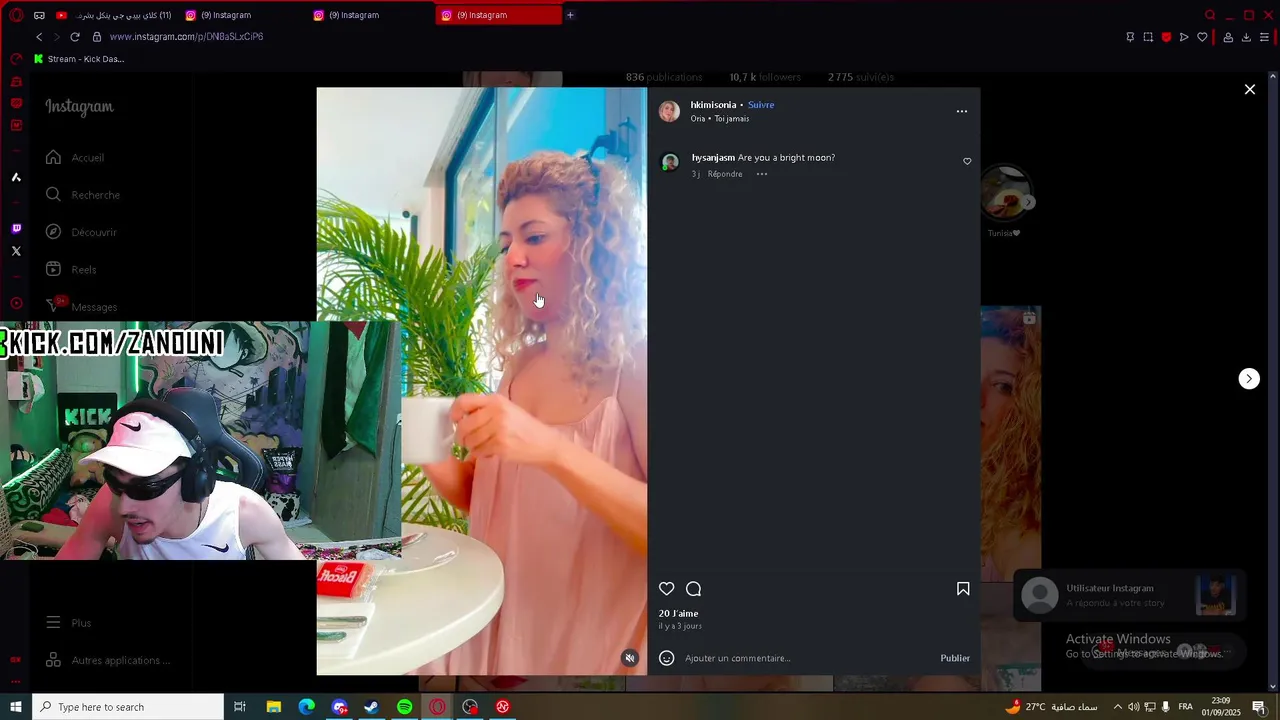Open the browser downloads icon

tap(1246, 37)
